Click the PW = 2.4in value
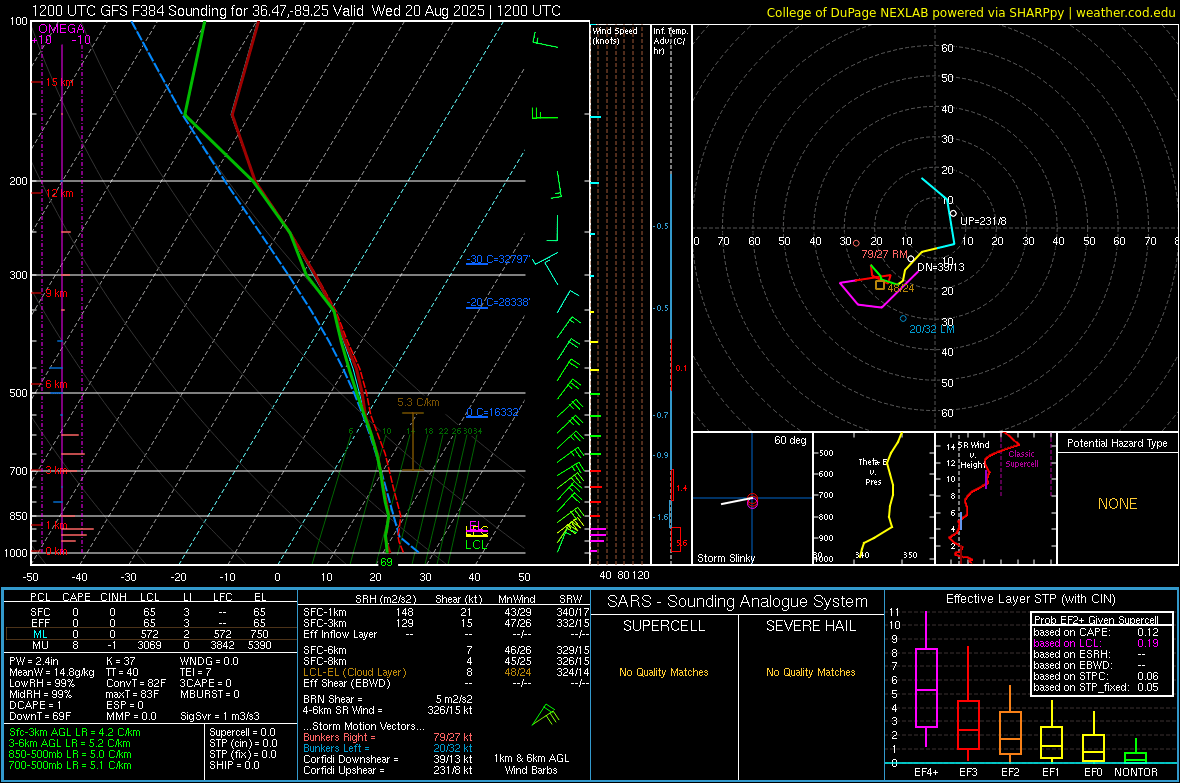 point(34,661)
